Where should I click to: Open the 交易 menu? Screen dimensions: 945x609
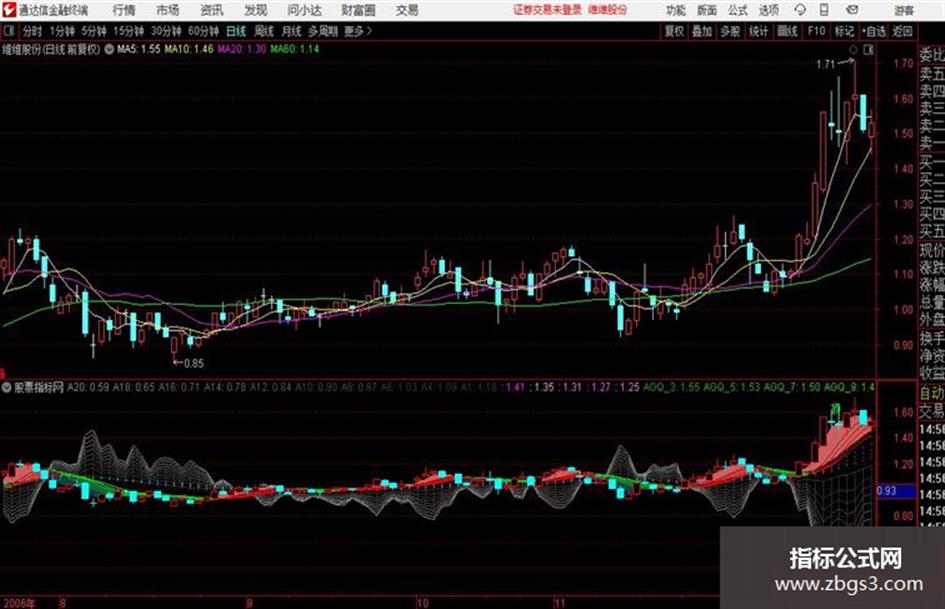[x=407, y=10]
